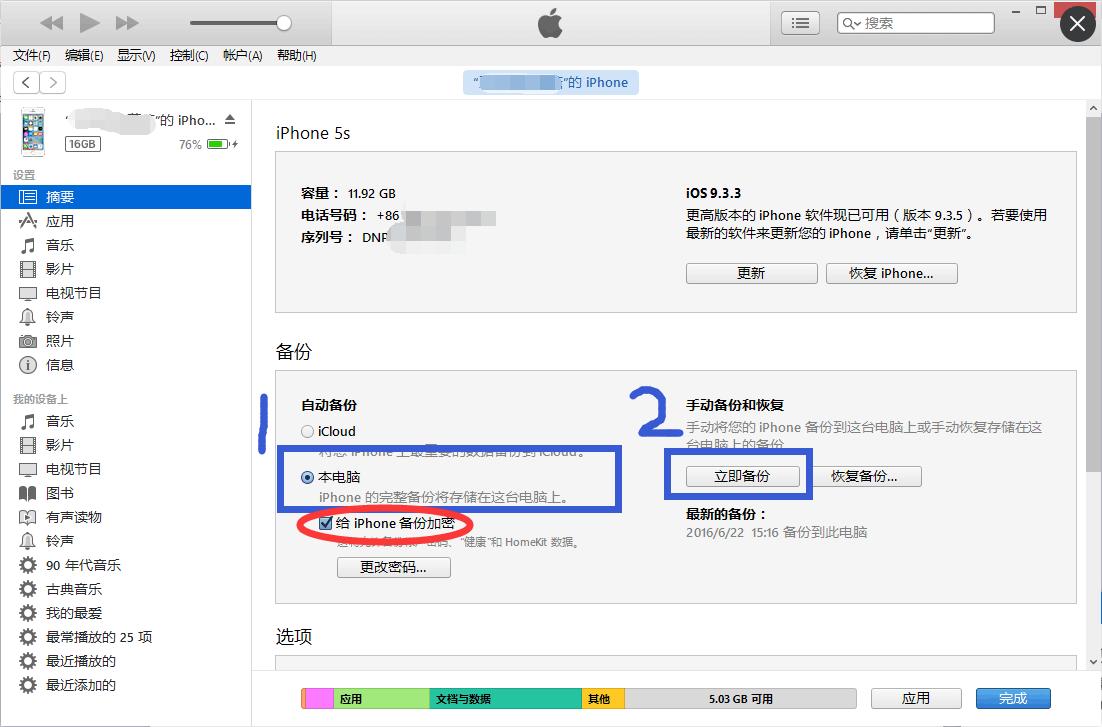Click the 立即备份 button

point(740,476)
